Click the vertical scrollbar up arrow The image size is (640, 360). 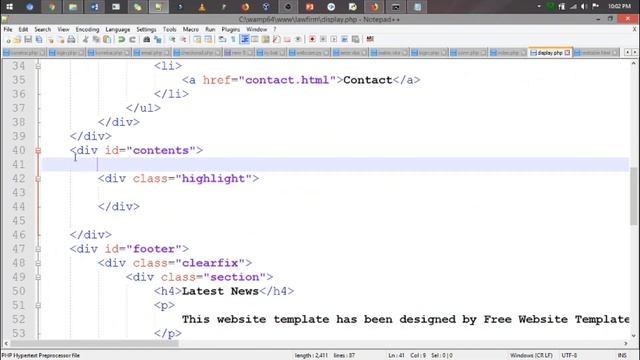[x=633, y=63]
